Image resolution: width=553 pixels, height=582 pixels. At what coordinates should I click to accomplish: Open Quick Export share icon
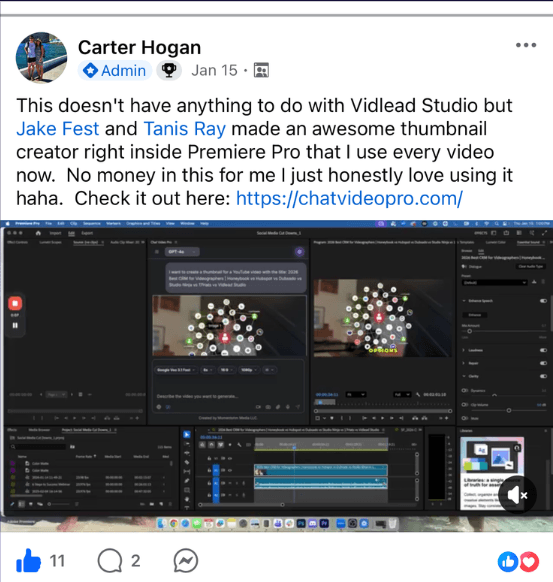click(506, 233)
